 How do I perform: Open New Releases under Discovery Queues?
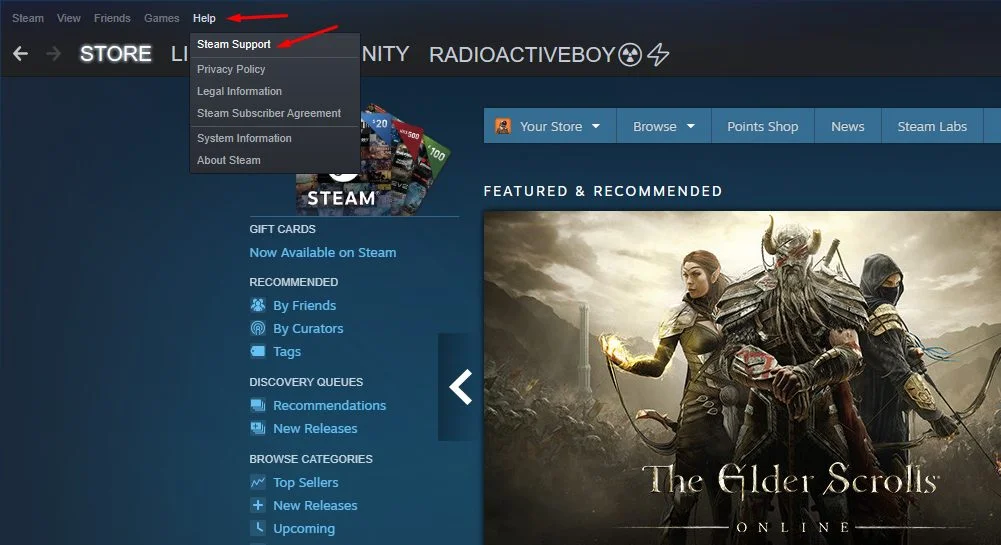point(315,428)
